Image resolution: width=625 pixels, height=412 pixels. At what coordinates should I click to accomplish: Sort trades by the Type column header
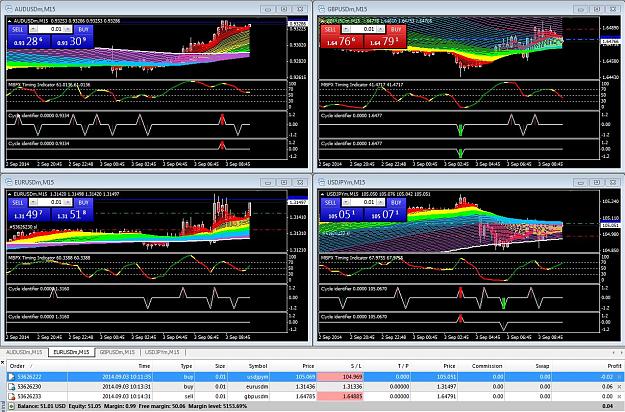pos(172,366)
